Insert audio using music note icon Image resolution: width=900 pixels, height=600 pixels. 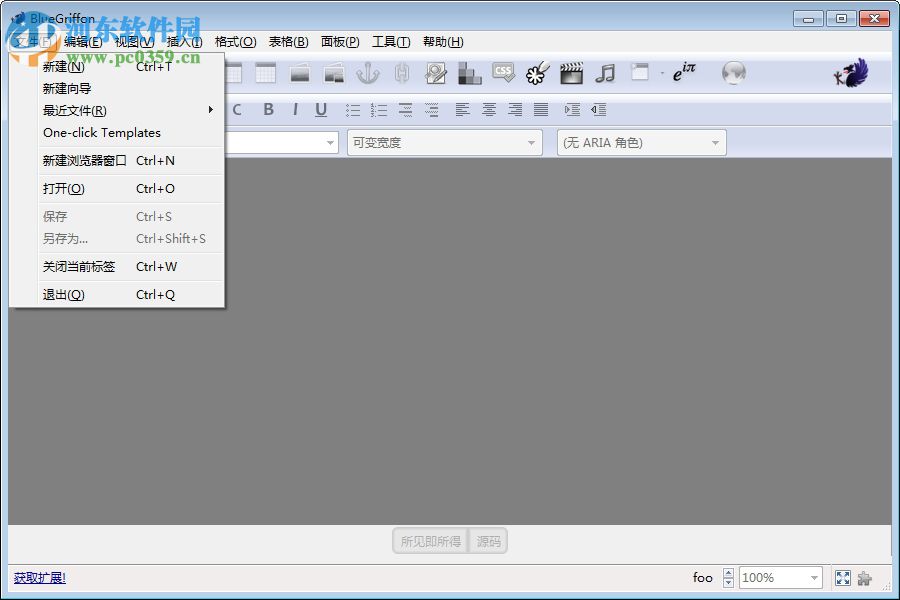(605, 73)
